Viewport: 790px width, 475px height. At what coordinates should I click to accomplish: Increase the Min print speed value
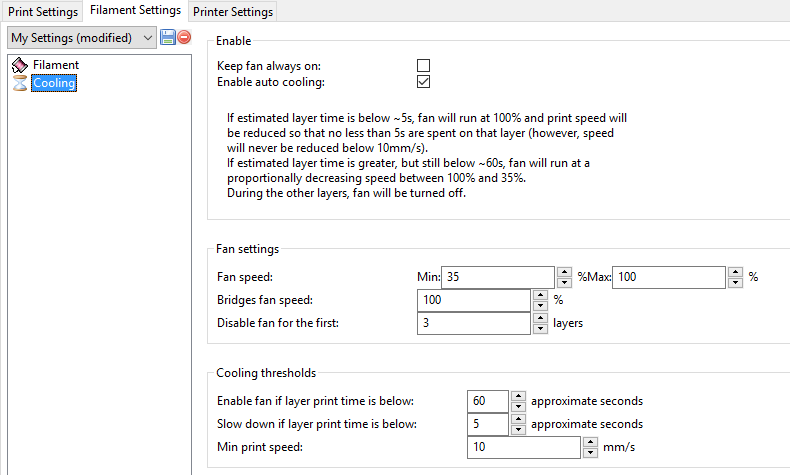[590, 442]
